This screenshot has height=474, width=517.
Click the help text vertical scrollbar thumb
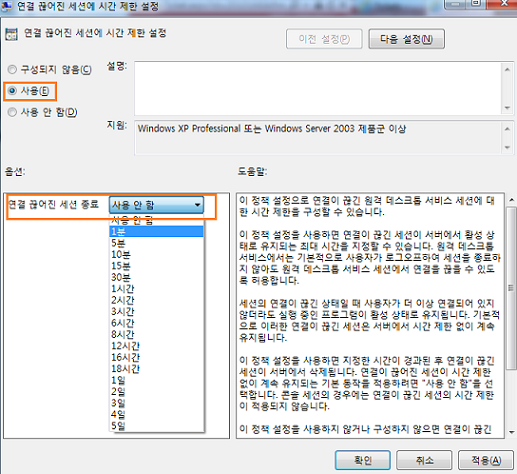point(511,288)
